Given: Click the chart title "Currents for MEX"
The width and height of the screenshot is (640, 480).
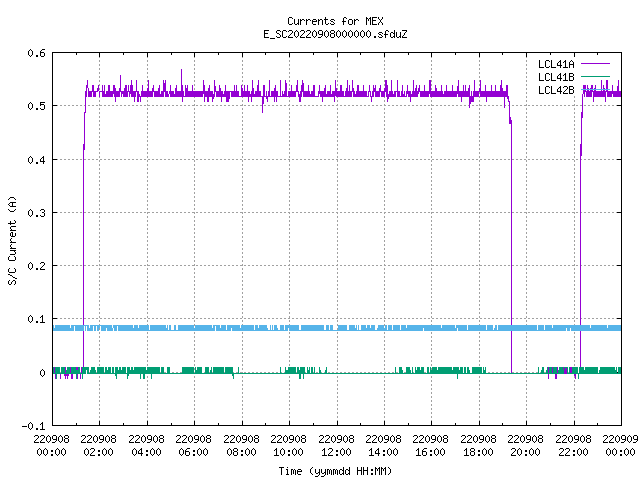Looking at the screenshot, I should pyautogui.click(x=335, y=21).
